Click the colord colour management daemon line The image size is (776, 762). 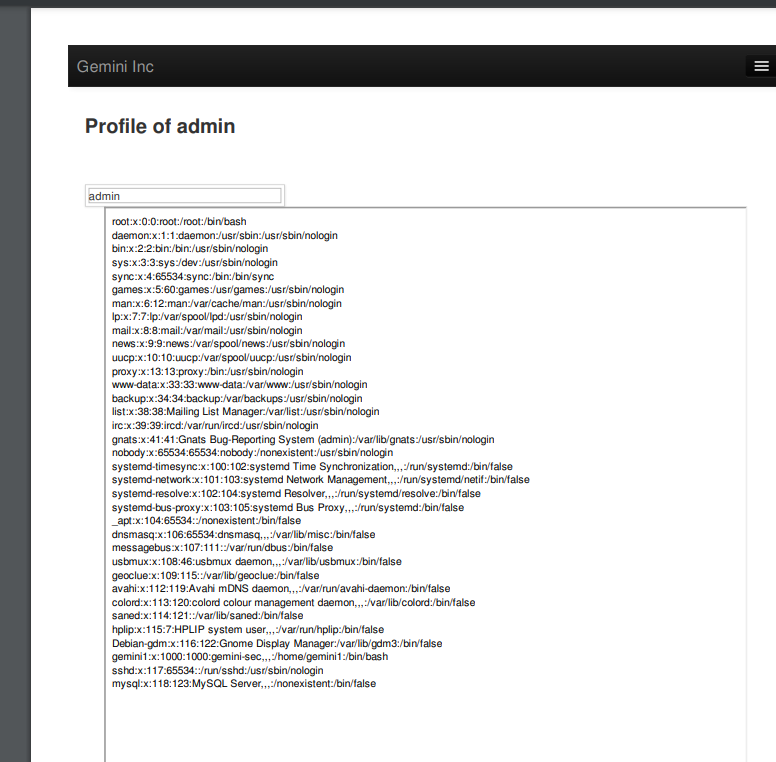point(293,603)
